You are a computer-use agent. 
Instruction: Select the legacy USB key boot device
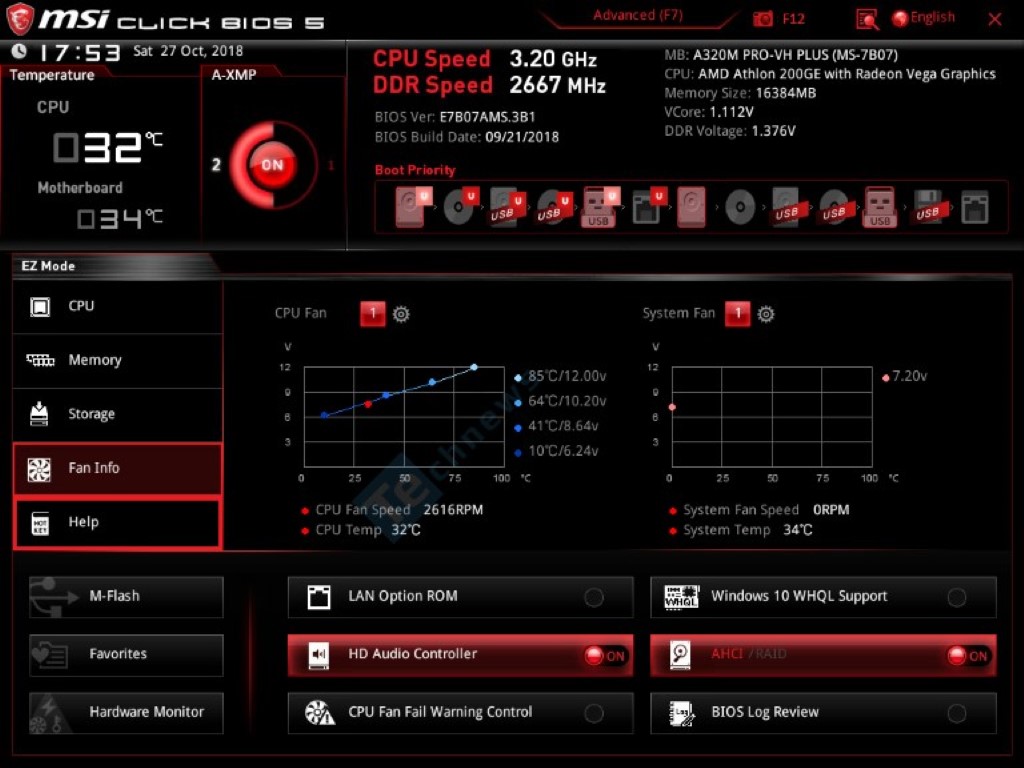[880, 207]
